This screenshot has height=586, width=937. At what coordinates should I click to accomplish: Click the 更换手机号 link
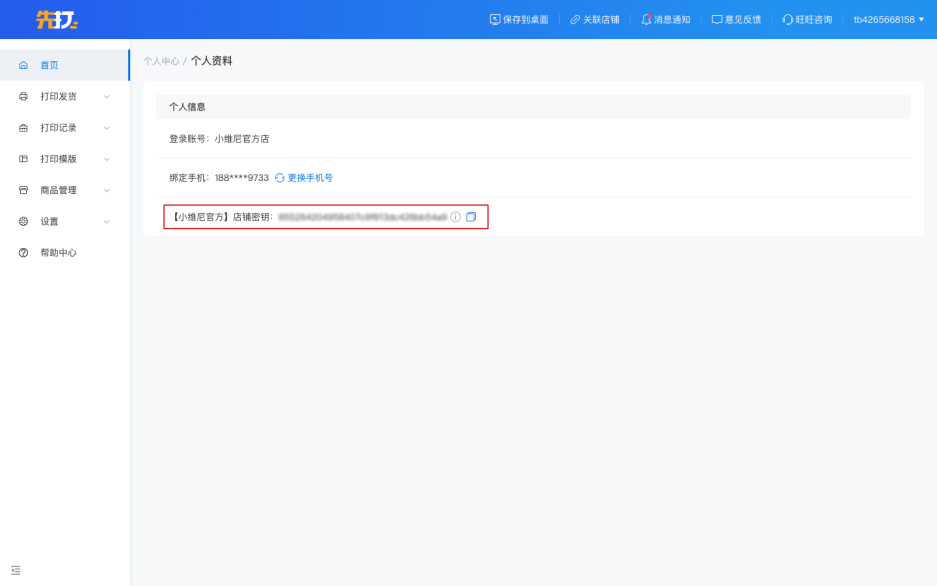(310, 178)
